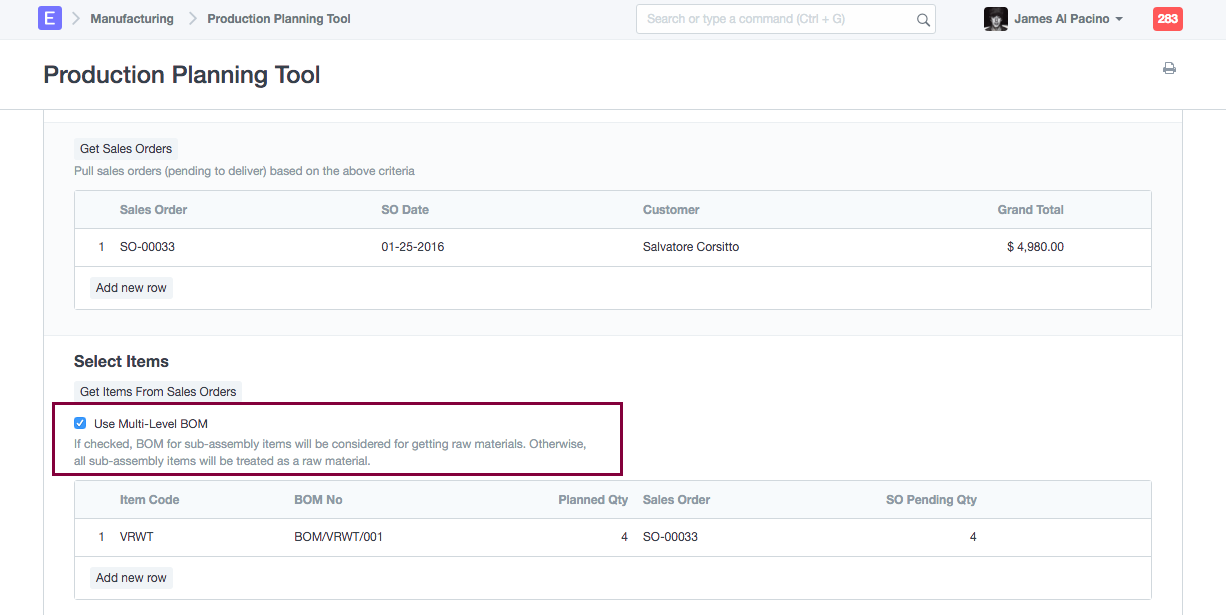Uncheck the Use Multi-Level BOM checkbox

tap(80, 424)
